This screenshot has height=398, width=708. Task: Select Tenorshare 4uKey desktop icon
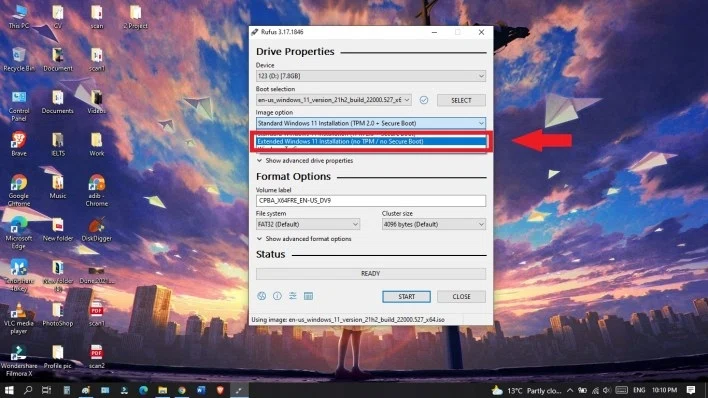[19, 276]
